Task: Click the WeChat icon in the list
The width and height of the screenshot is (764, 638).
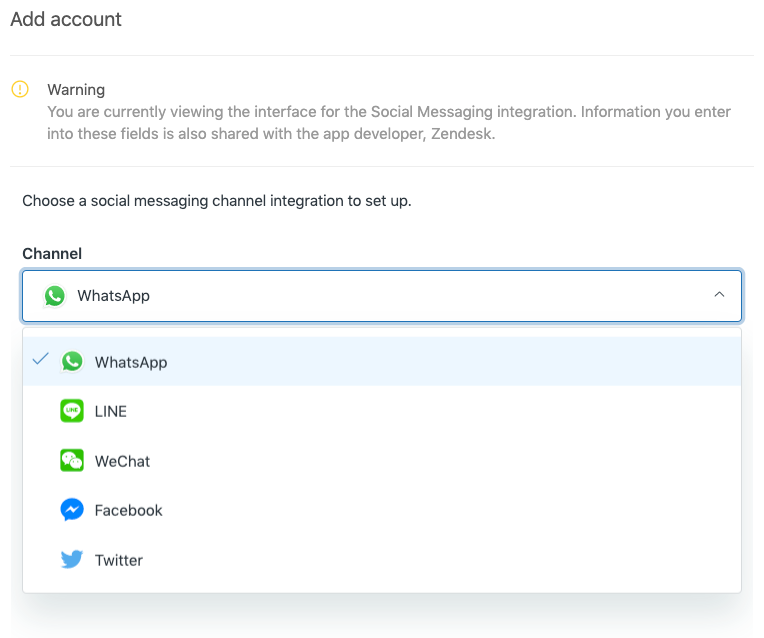Action: point(72,461)
